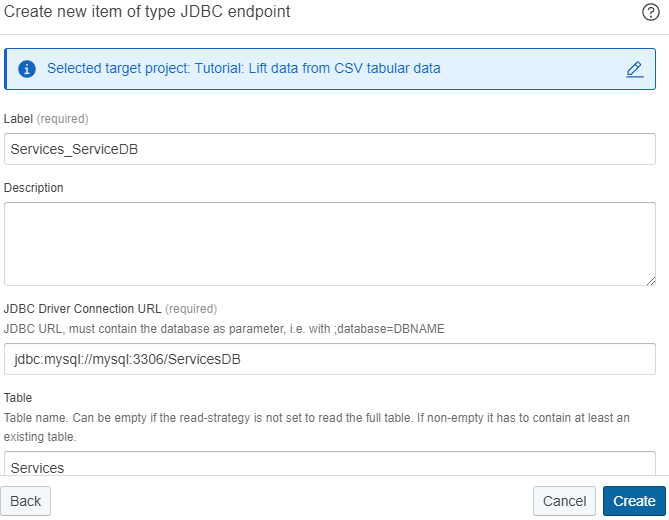Click the dialog title 'Create new item'
The width and height of the screenshot is (669, 520).
(148, 13)
